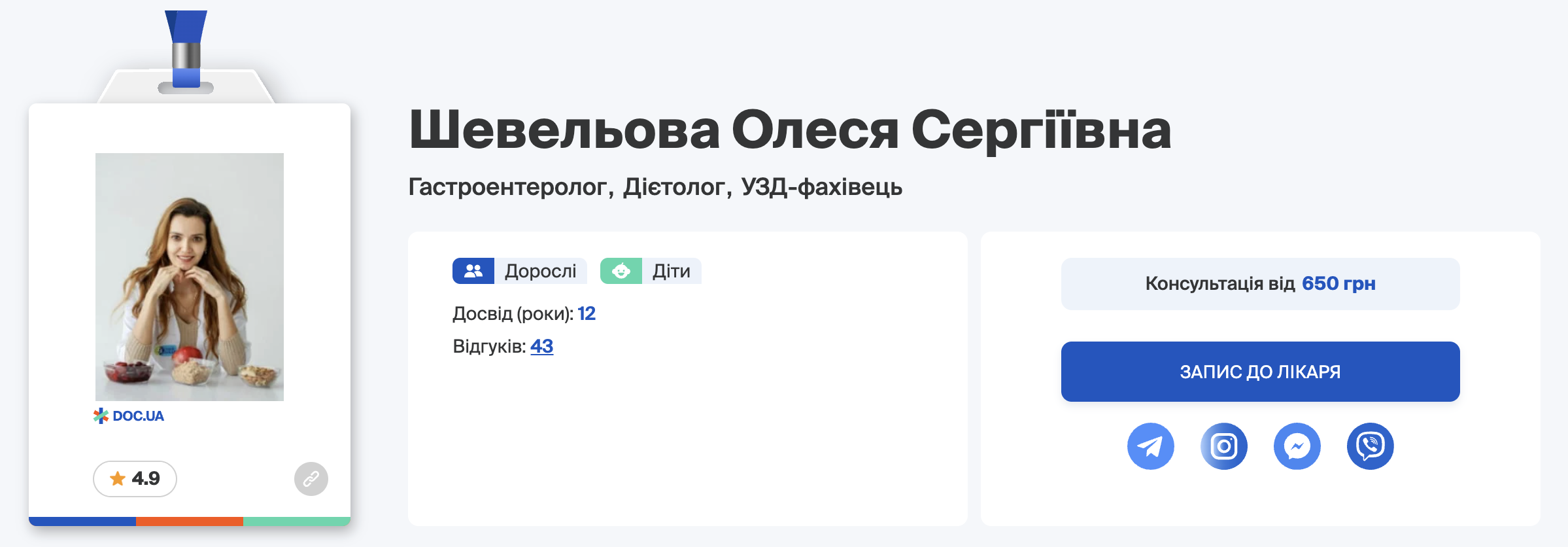The width and height of the screenshot is (1568, 547).
Task: Click the DOC.UA logo on badge
Action: (129, 416)
